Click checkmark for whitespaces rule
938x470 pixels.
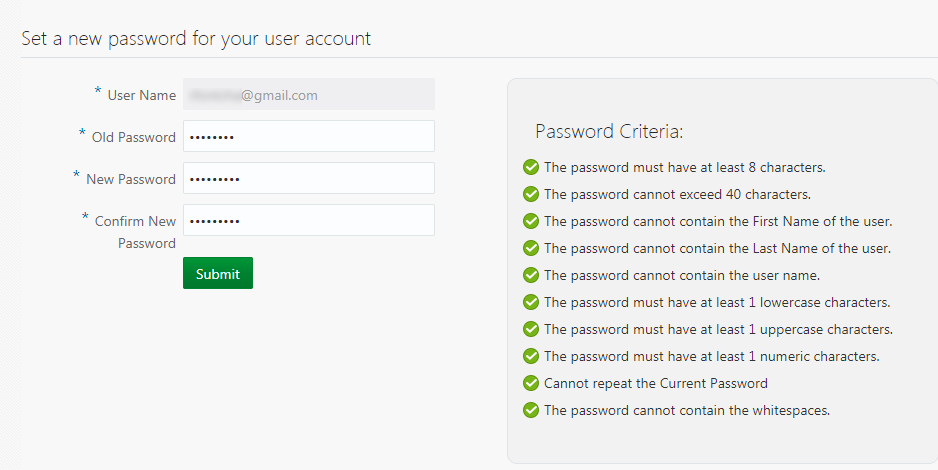531,410
